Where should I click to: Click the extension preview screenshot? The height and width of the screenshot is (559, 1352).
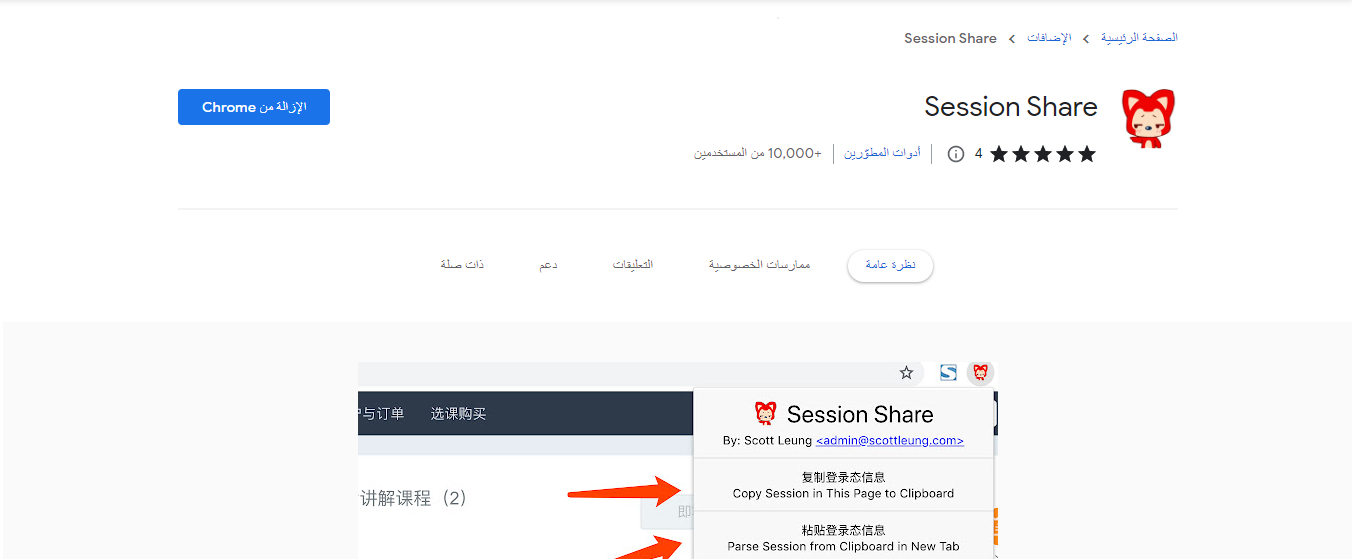tap(678, 460)
